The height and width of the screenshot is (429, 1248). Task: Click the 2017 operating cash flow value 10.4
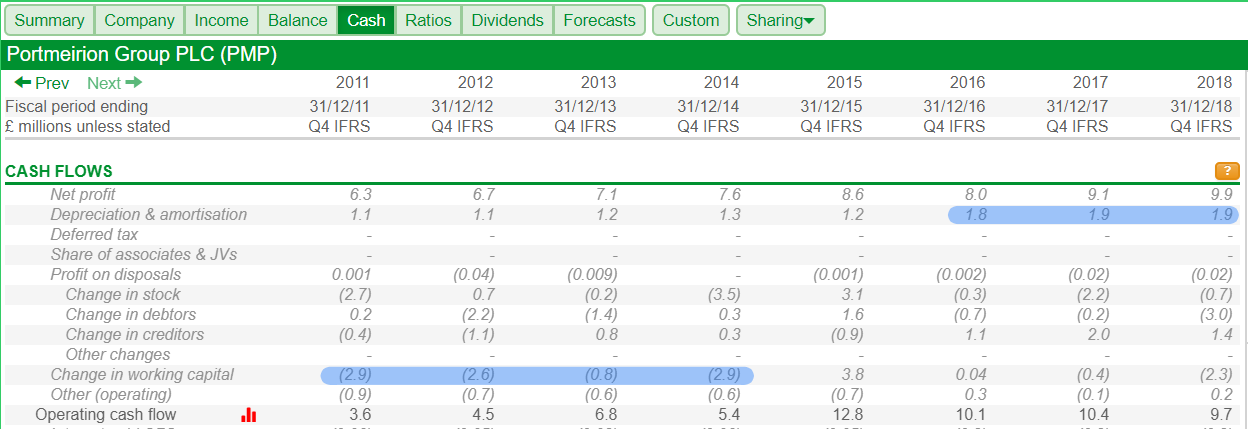pyautogui.click(x=1093, y=414)
